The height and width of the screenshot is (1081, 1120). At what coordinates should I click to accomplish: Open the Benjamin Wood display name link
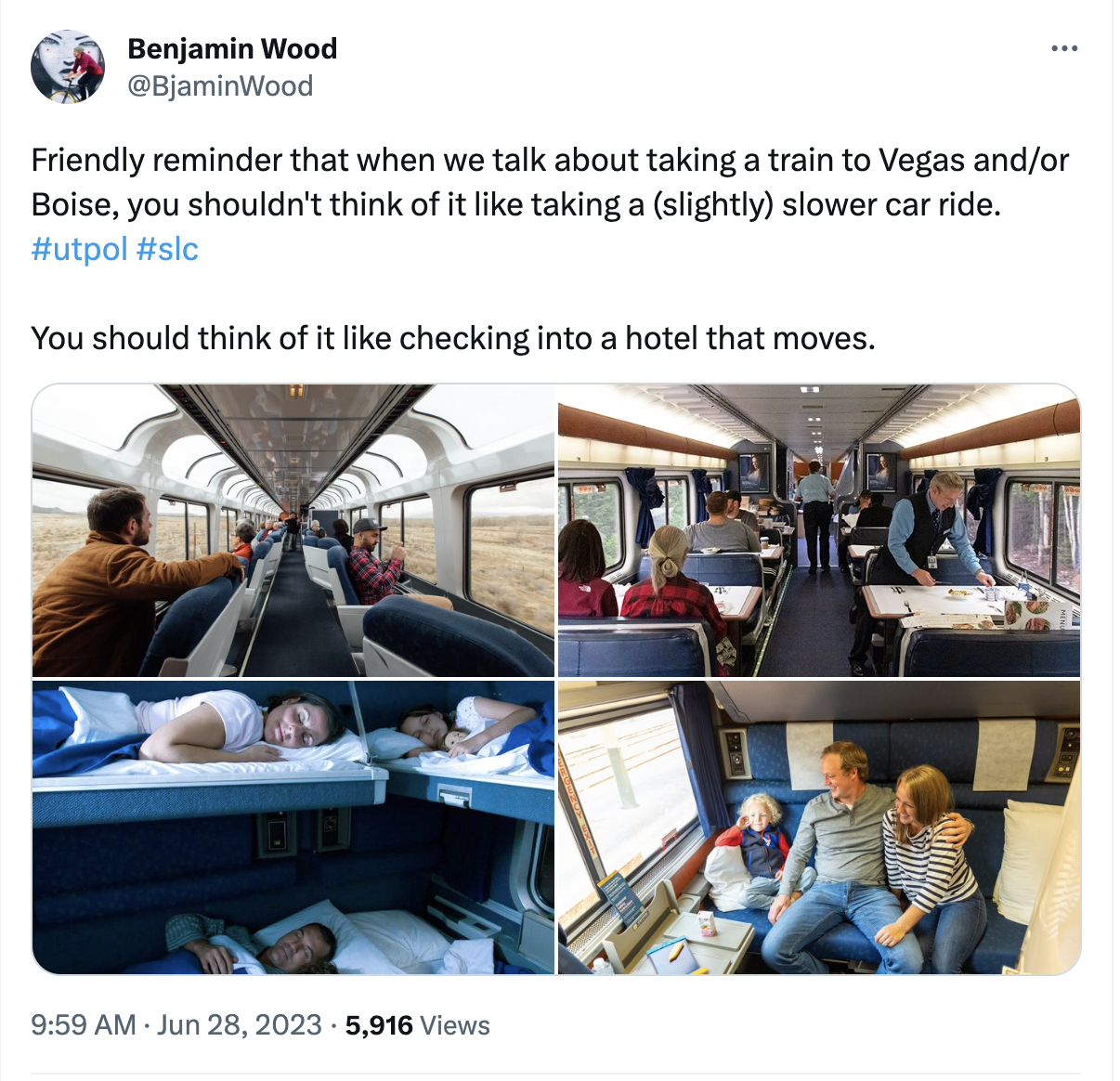pyautogui.click(x=232, y=48)
